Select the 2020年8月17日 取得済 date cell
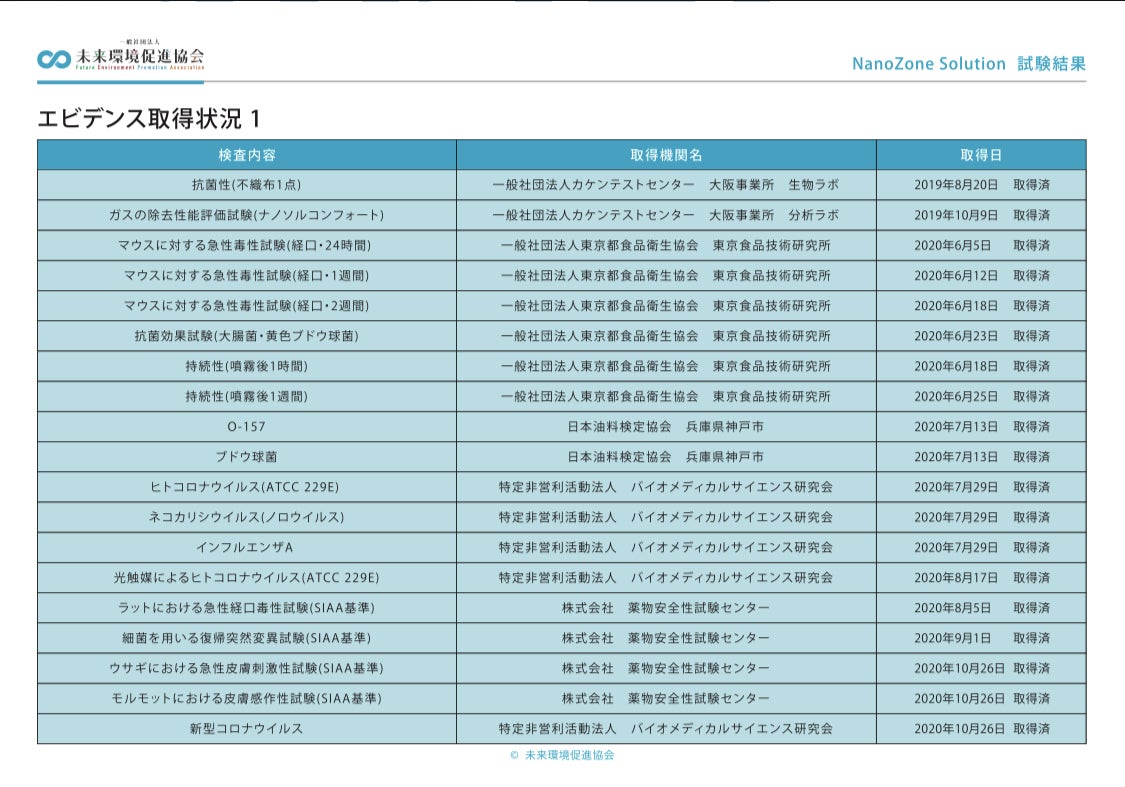 pos(981,577)
